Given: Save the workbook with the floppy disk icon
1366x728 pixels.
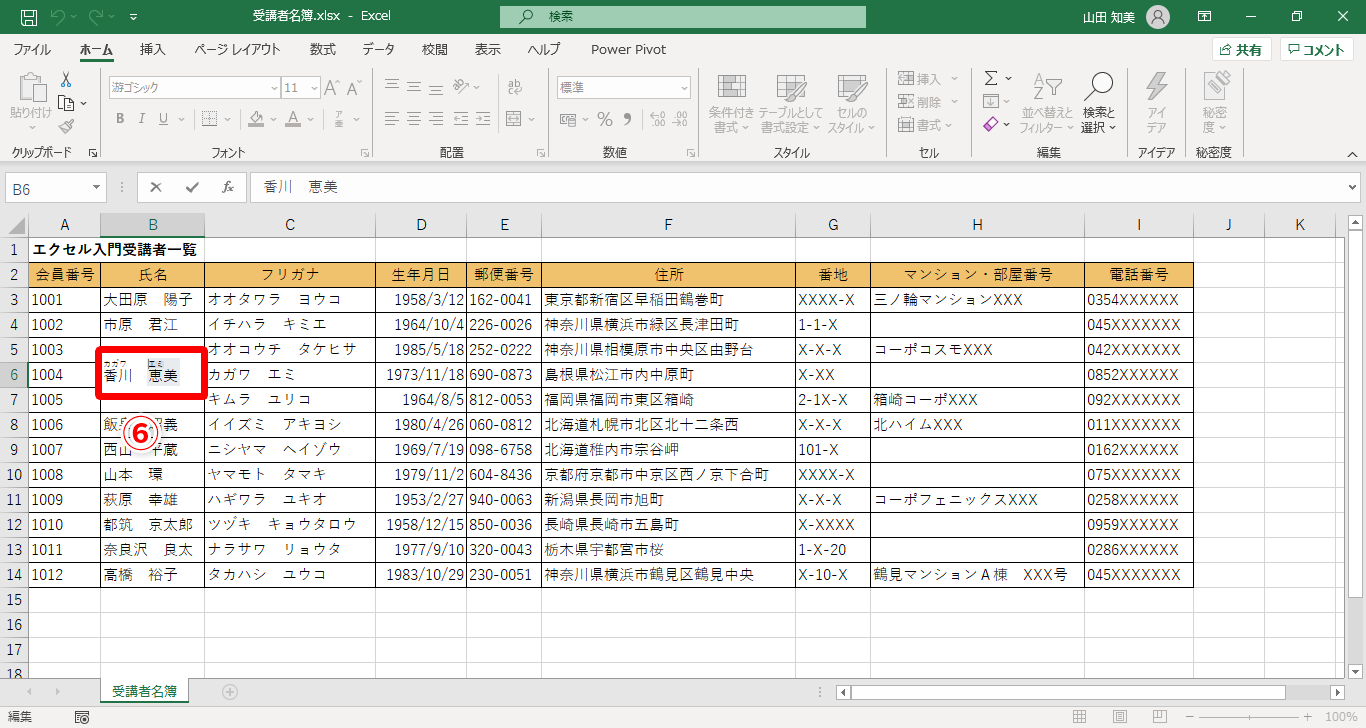Looking at the screenshot, I should pos(29,17).
